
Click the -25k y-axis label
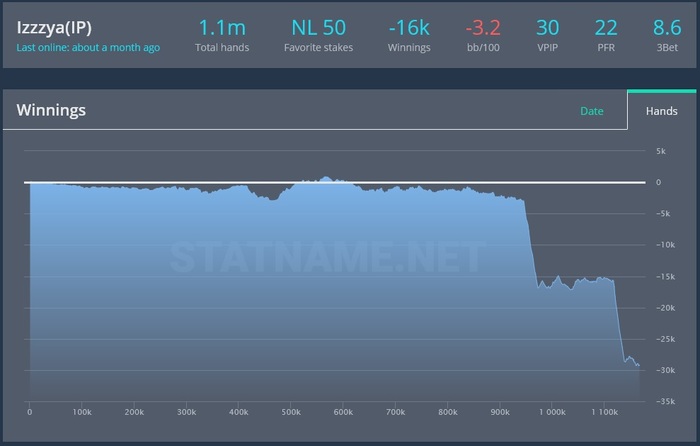tap(665, 339)
